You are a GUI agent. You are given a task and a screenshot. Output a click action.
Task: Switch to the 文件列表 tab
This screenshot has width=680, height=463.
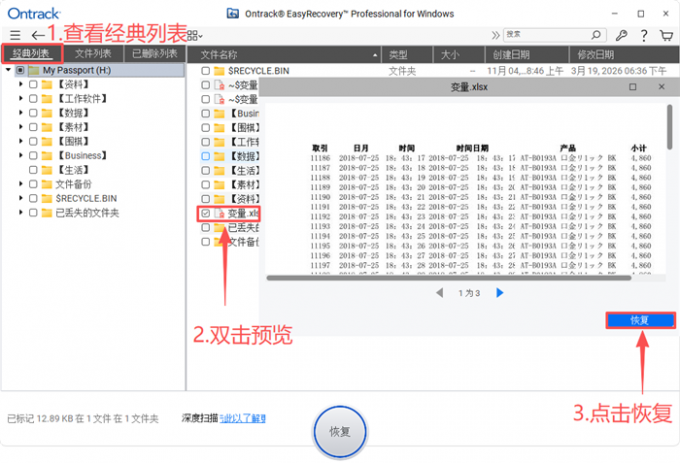93,54
